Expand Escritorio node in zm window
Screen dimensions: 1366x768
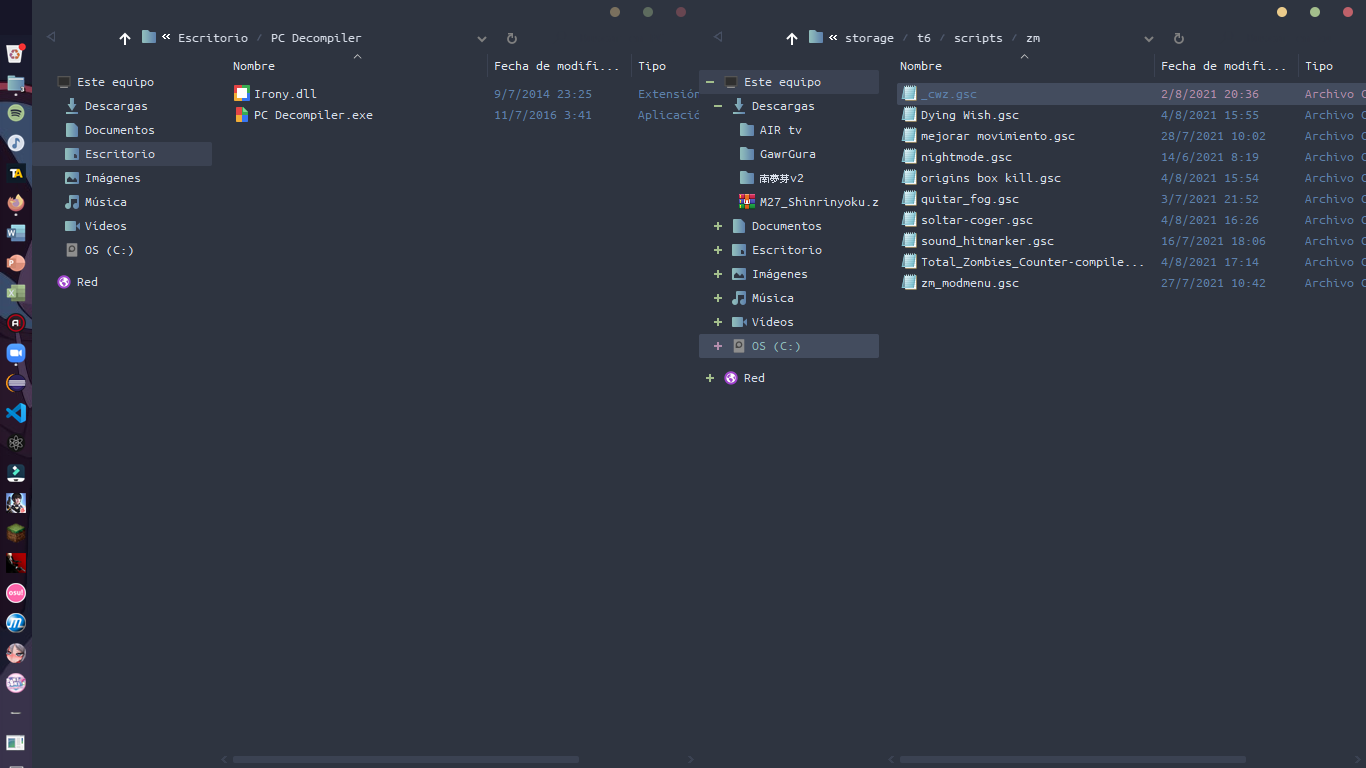tap(718, 250)
